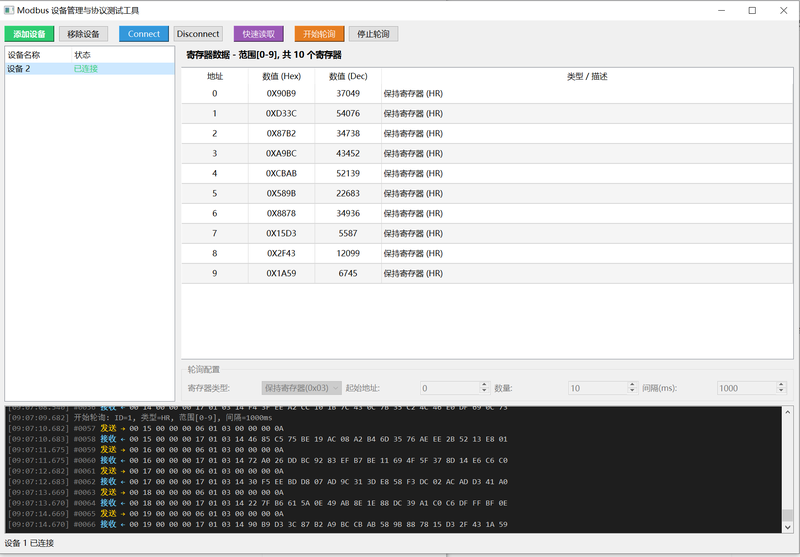Select hex cell 0XA9BC
Screen dimensions: 800x557
(281, 154)
